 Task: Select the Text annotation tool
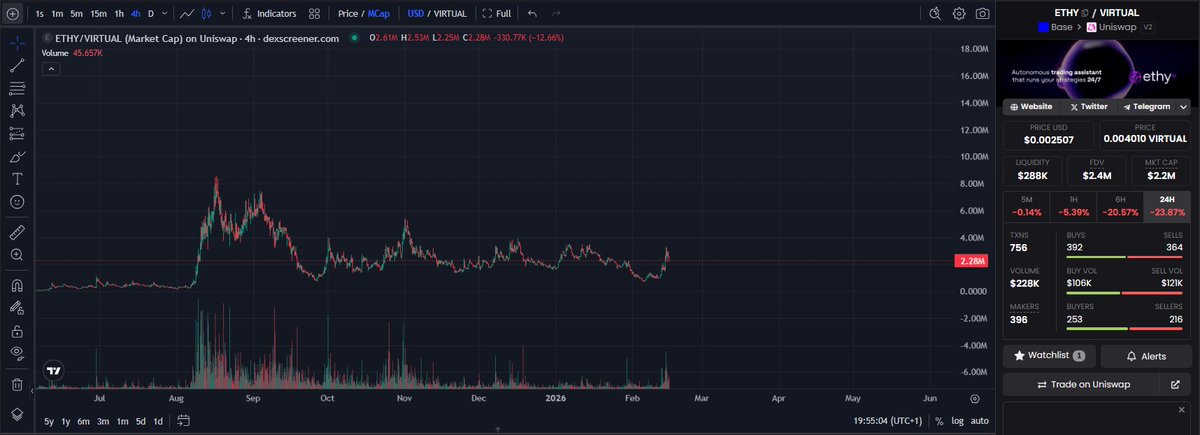point(17,178)
